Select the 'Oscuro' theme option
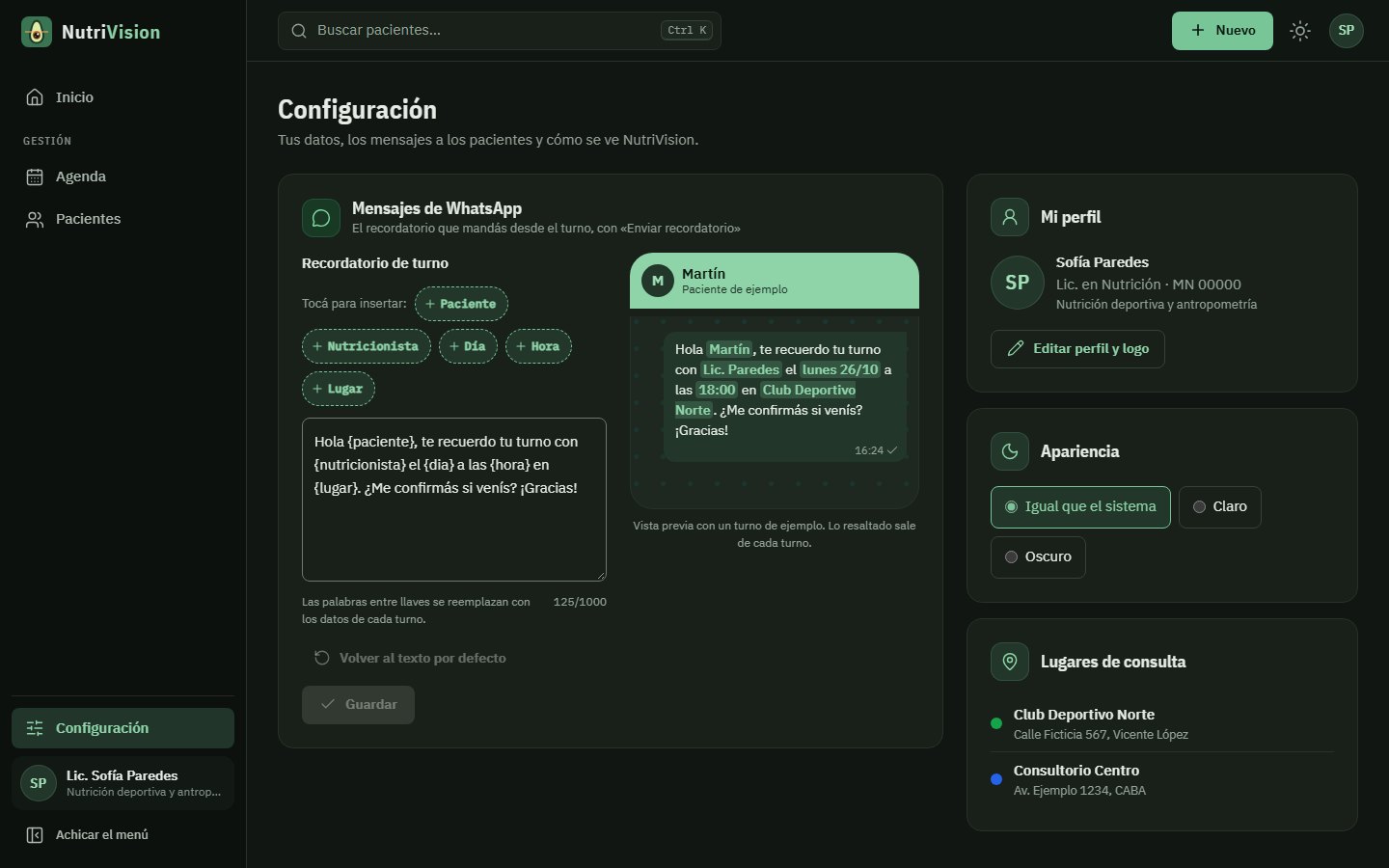 tap(1038, 557)
